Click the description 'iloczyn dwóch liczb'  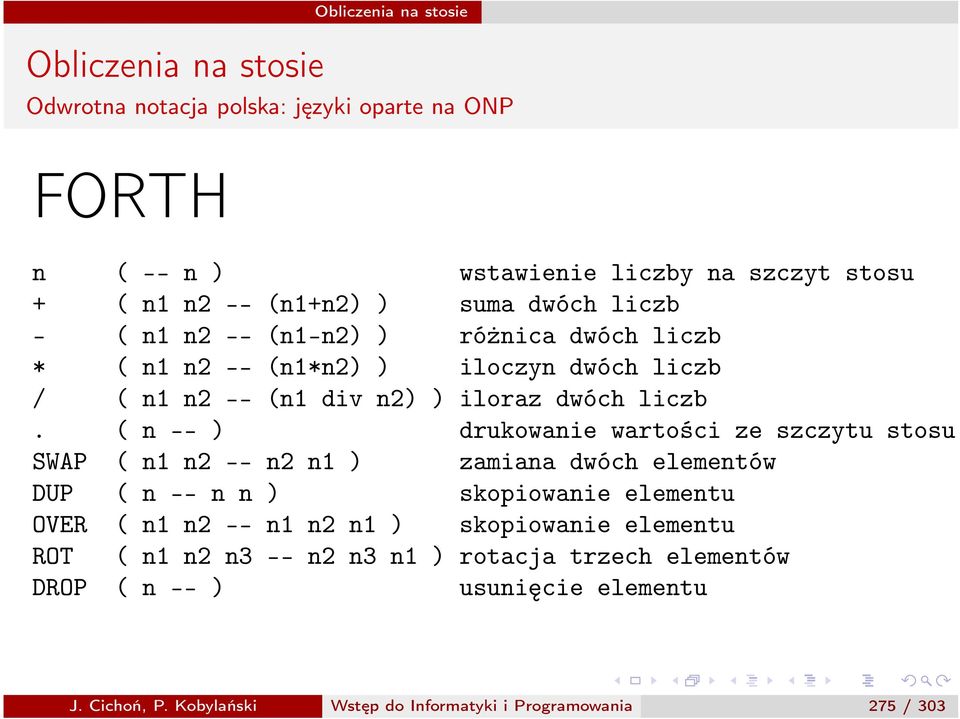pyautogui.click(x=590, y=367)
